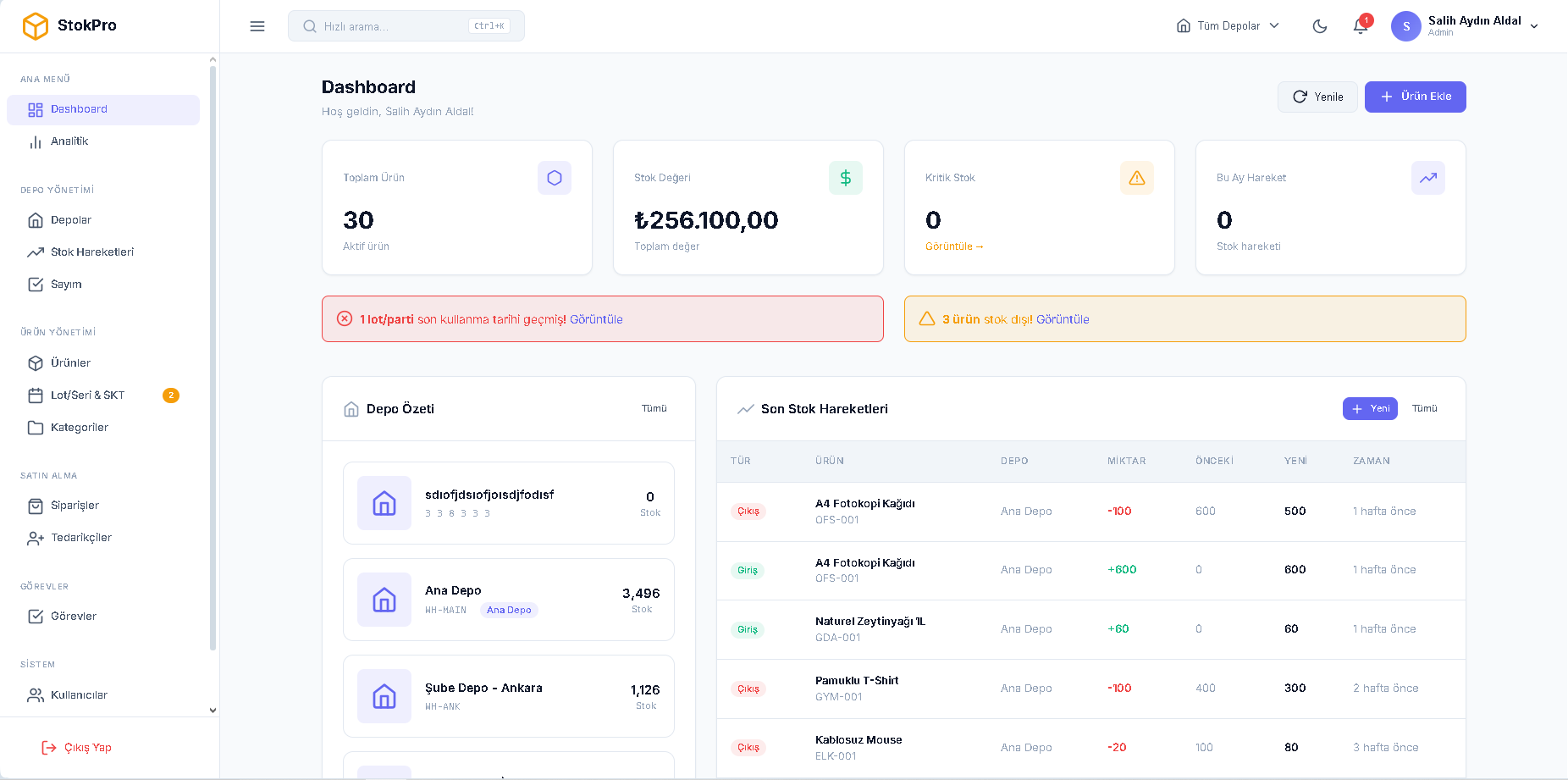Click the Bu Ay Hareket trend icon
The image size is (1568, 780).
[1427, 178]
